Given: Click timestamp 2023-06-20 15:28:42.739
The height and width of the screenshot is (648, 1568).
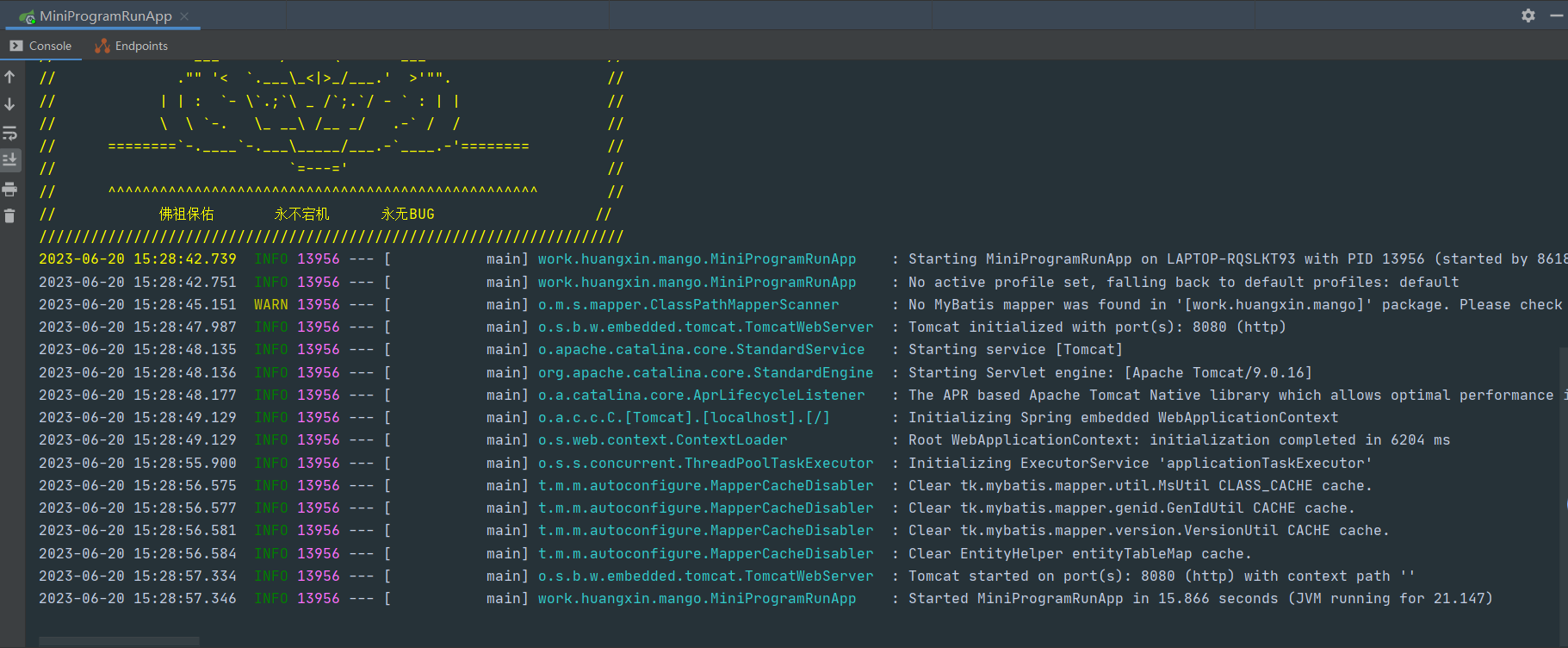Looking at the screenshot, I should [x=138, y=259].
